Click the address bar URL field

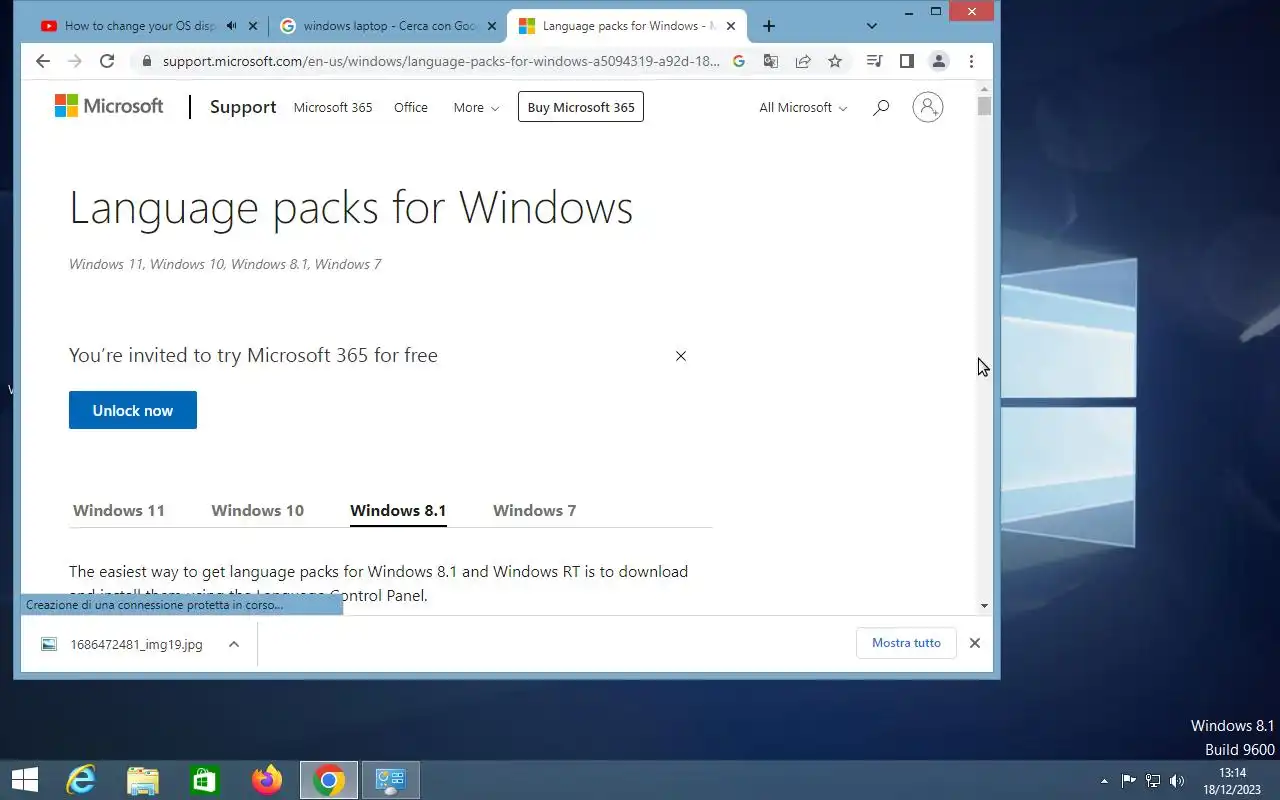click(x=441, y=61)
